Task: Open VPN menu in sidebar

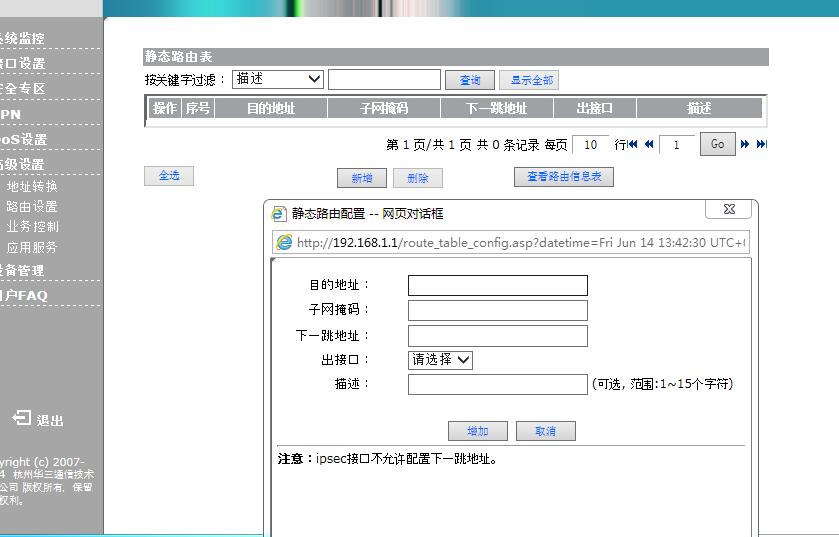Action: click(x=11, y=114)
